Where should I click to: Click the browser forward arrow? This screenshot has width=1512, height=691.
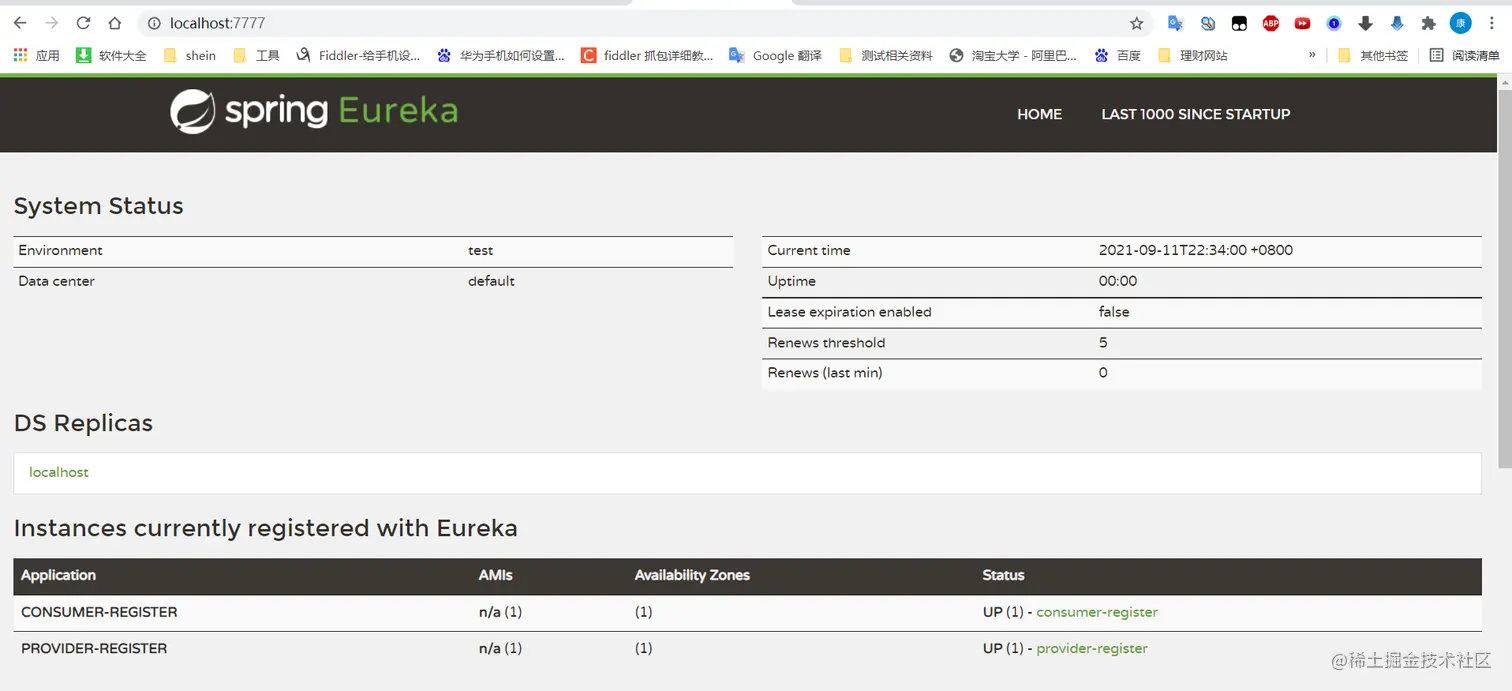click(x=52, y=23)
